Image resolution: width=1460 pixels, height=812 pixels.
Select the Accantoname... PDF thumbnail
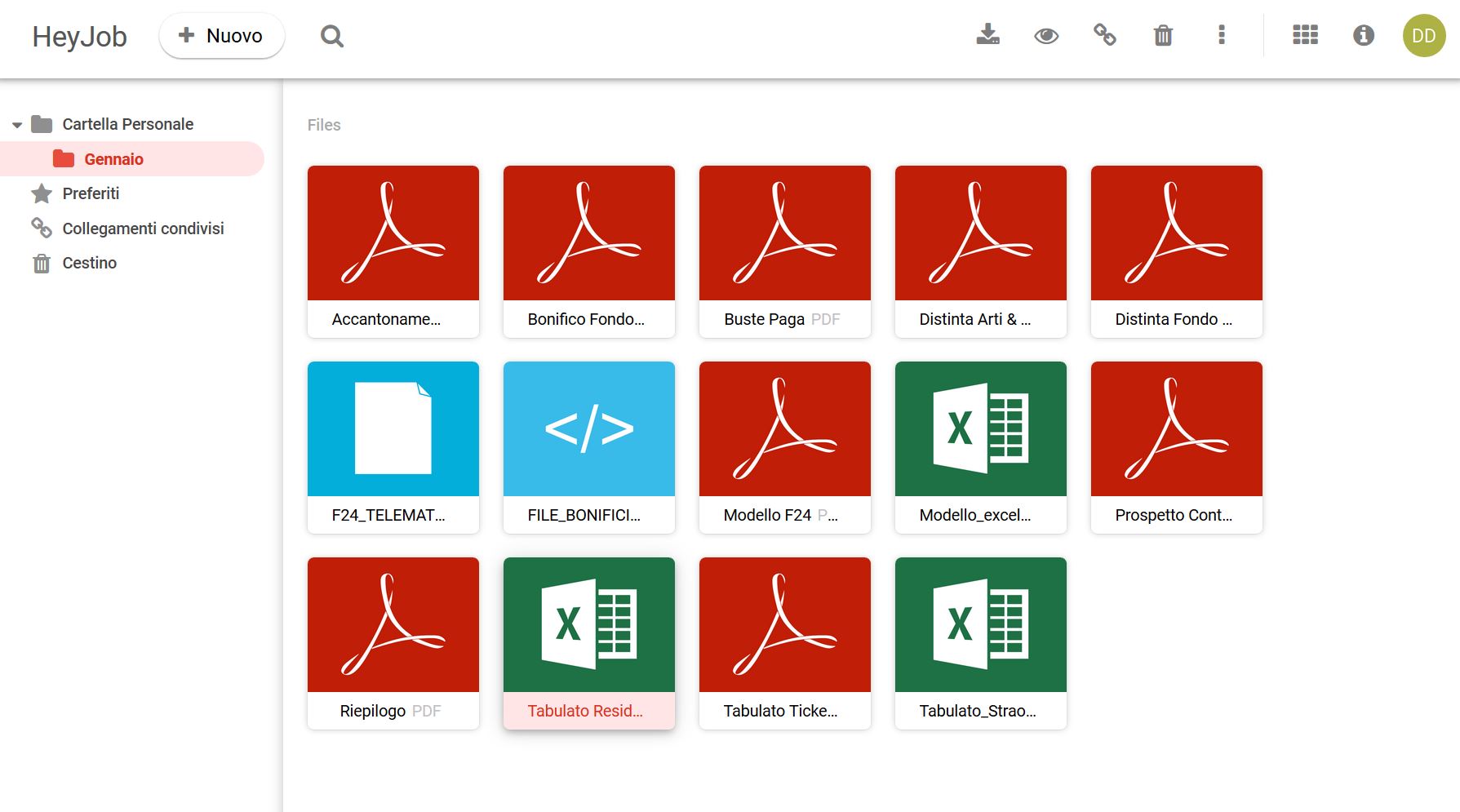click(x=393, y=233)
